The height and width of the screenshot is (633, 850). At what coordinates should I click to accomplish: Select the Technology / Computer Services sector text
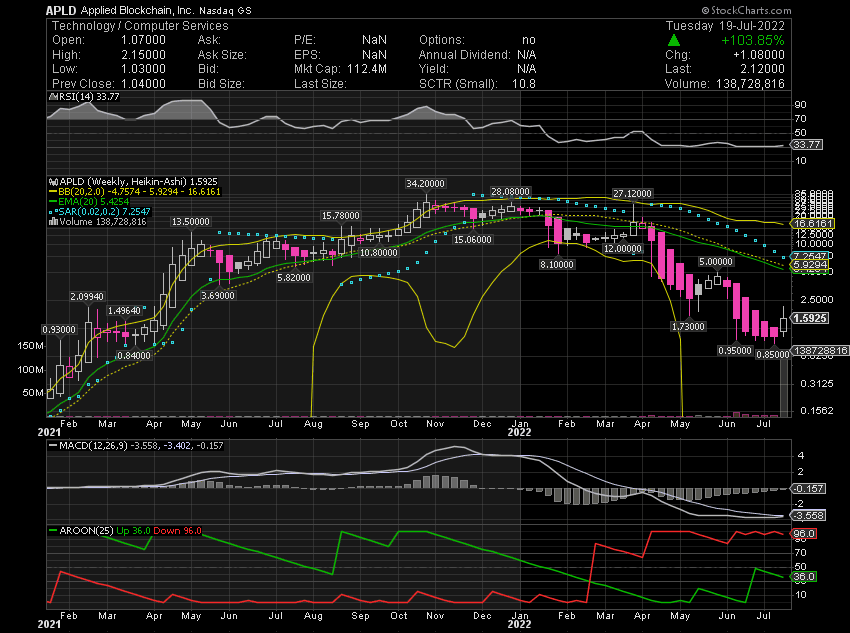(140, 26)
